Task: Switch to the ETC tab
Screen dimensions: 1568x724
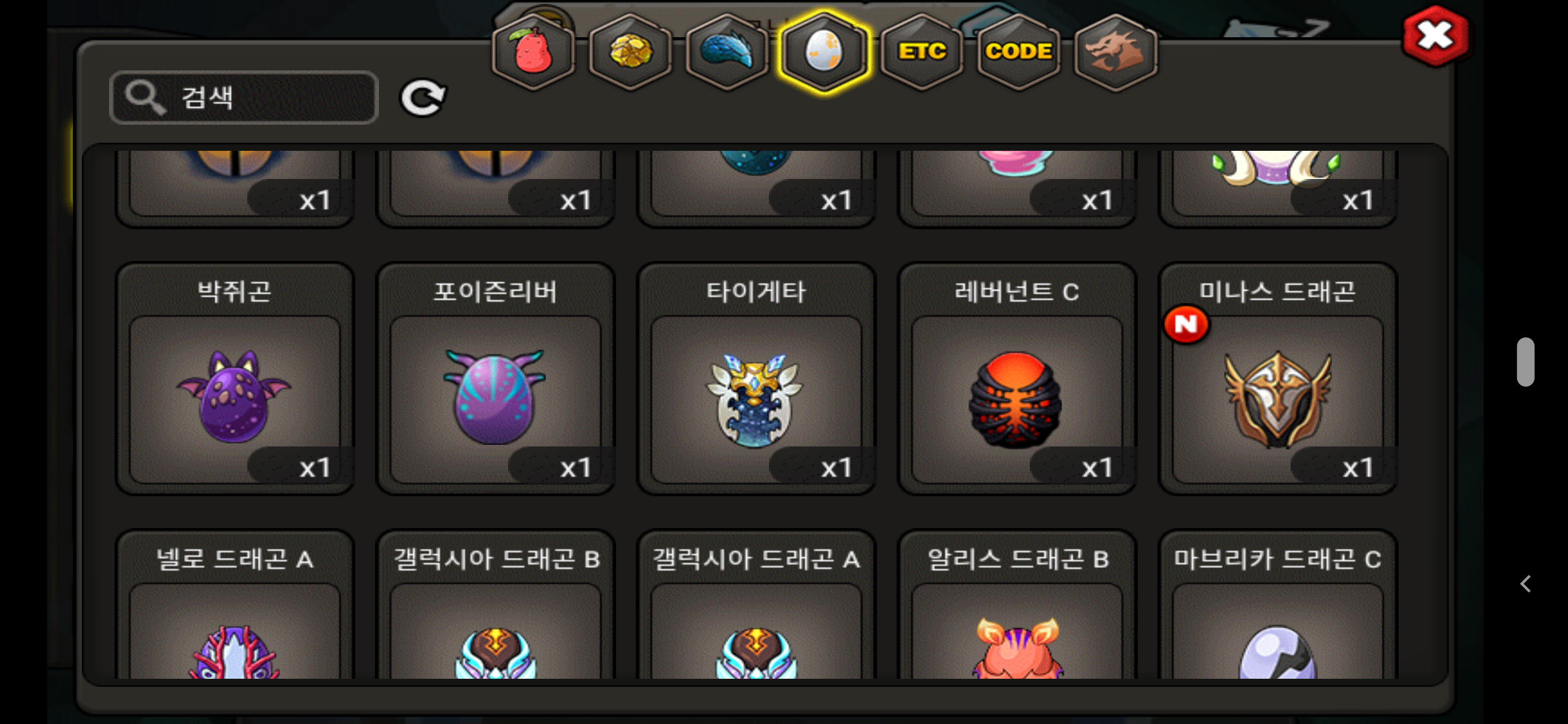Action: (922, 52)
